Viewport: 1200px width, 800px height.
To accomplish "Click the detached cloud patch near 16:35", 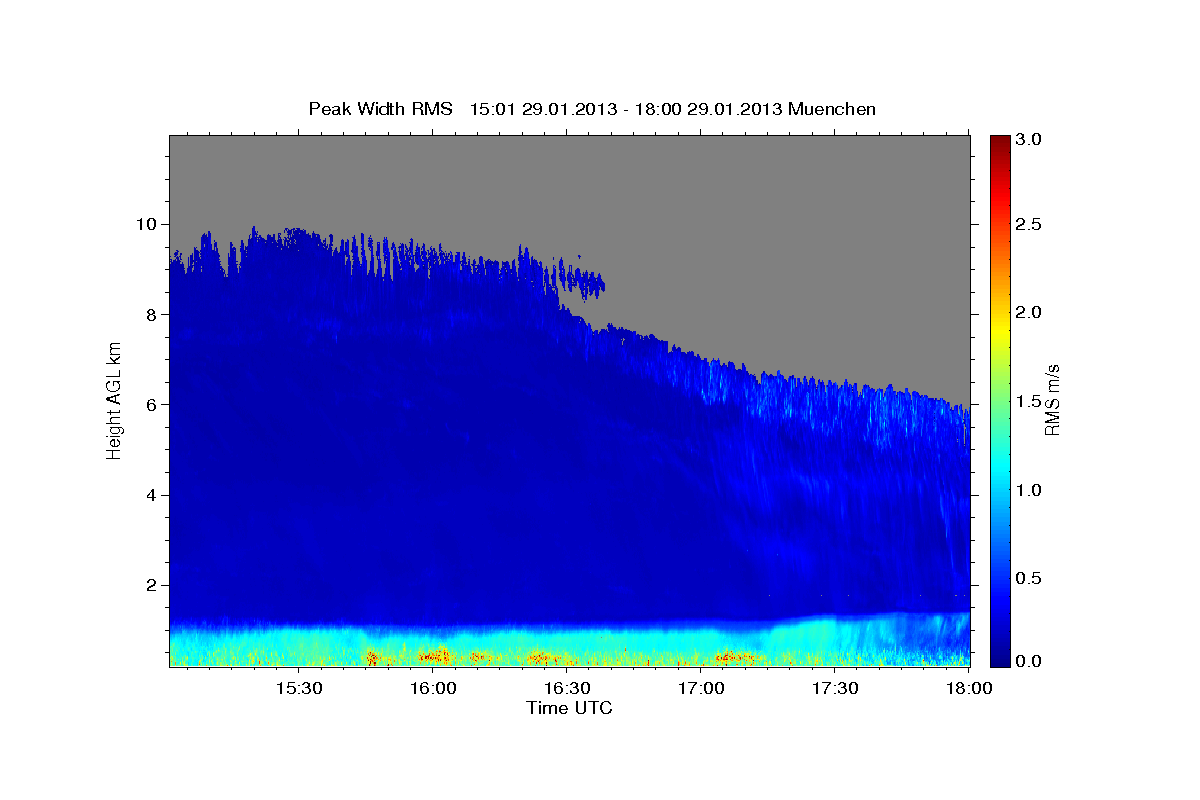I will click(x=582, y=281).
